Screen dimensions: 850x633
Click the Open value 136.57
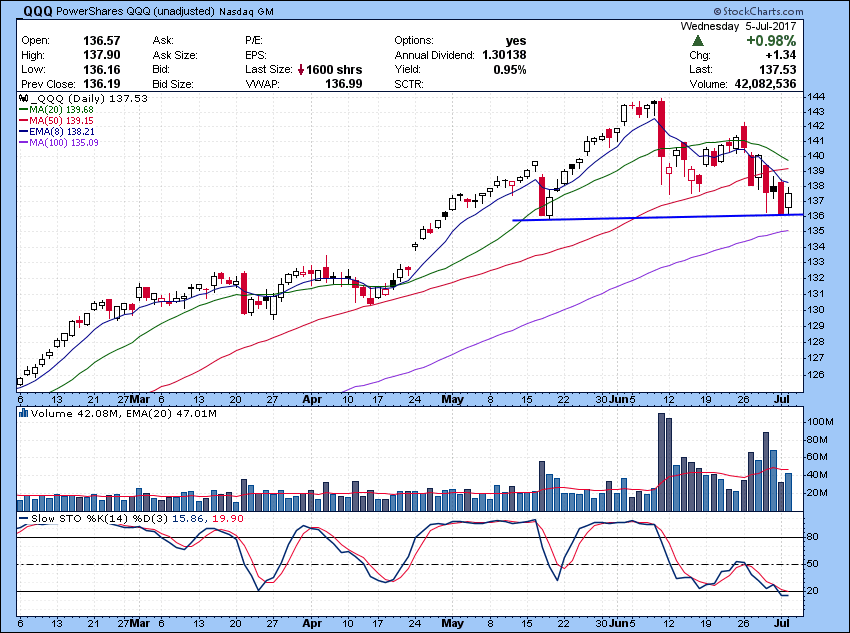pos(101,41)
